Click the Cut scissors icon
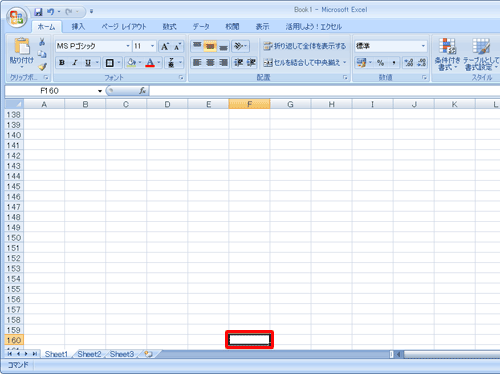This screenshot has width=500, height=374. [x=42, y=42]
